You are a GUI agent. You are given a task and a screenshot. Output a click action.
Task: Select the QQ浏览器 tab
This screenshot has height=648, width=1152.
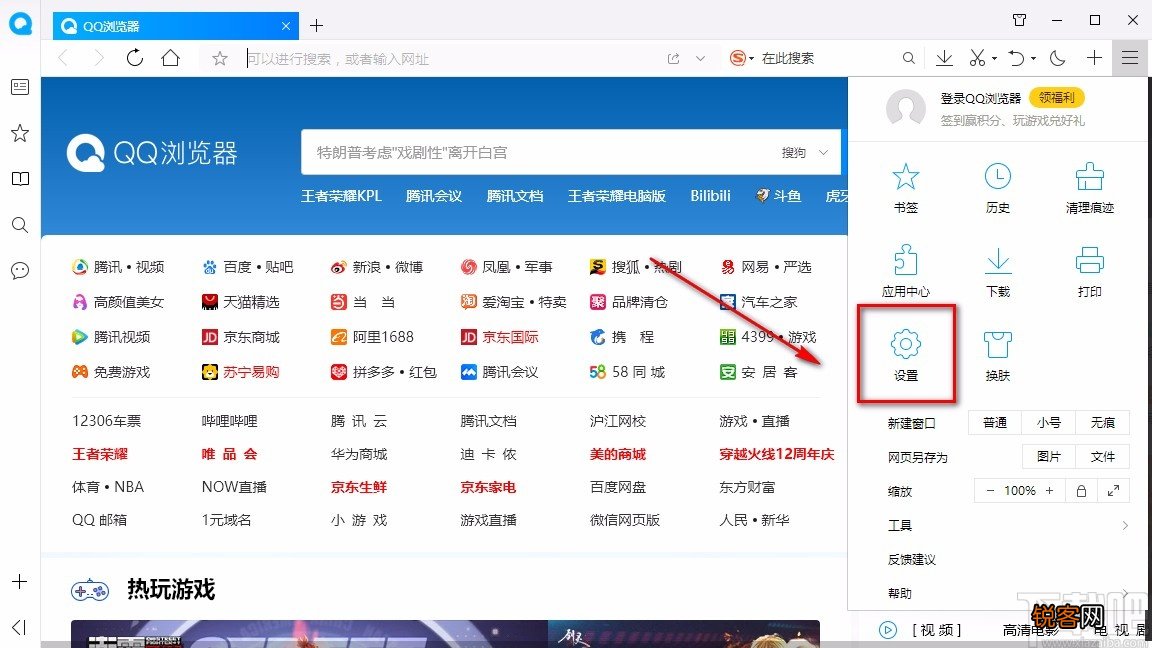(176, 26)
